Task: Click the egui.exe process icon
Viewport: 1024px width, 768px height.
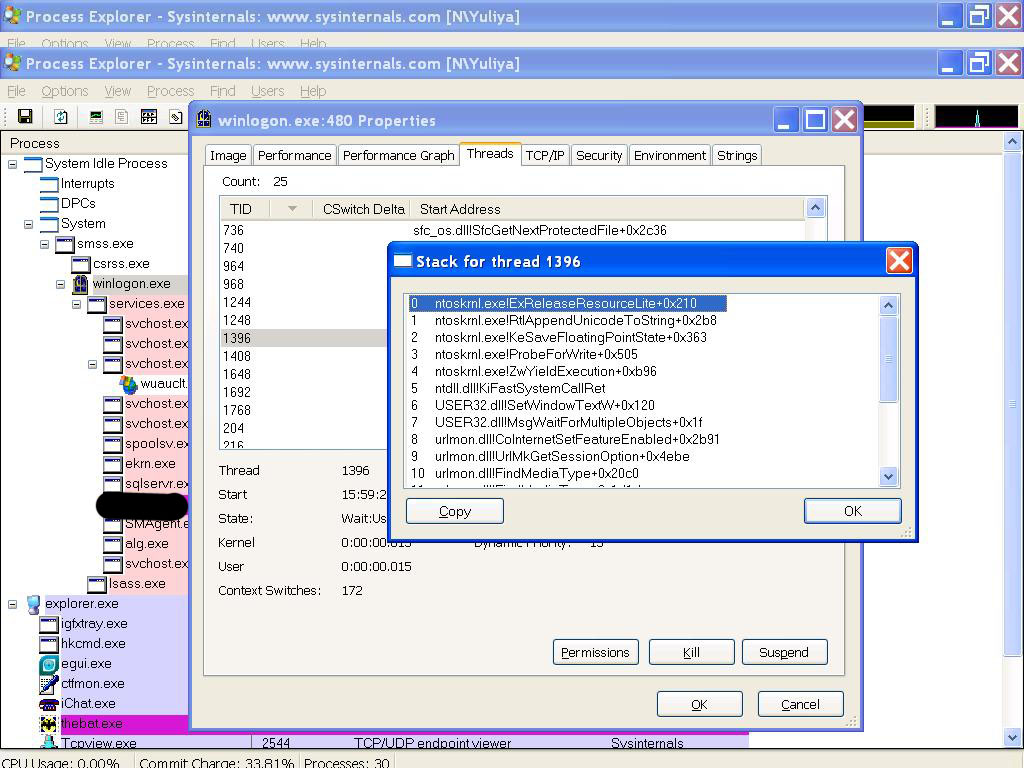Action: [x=49, y=664]
